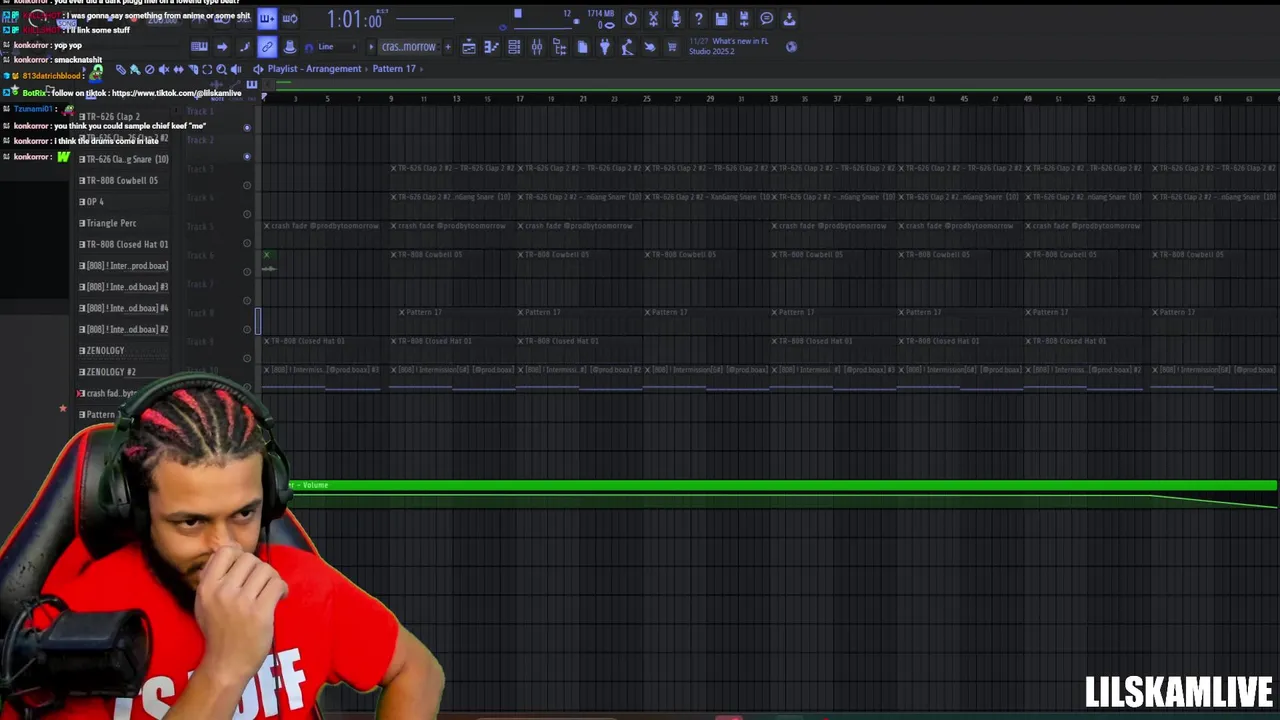Toggle typing keyboard to piano icon
The image size is (1280, 720).
[199, 47]
